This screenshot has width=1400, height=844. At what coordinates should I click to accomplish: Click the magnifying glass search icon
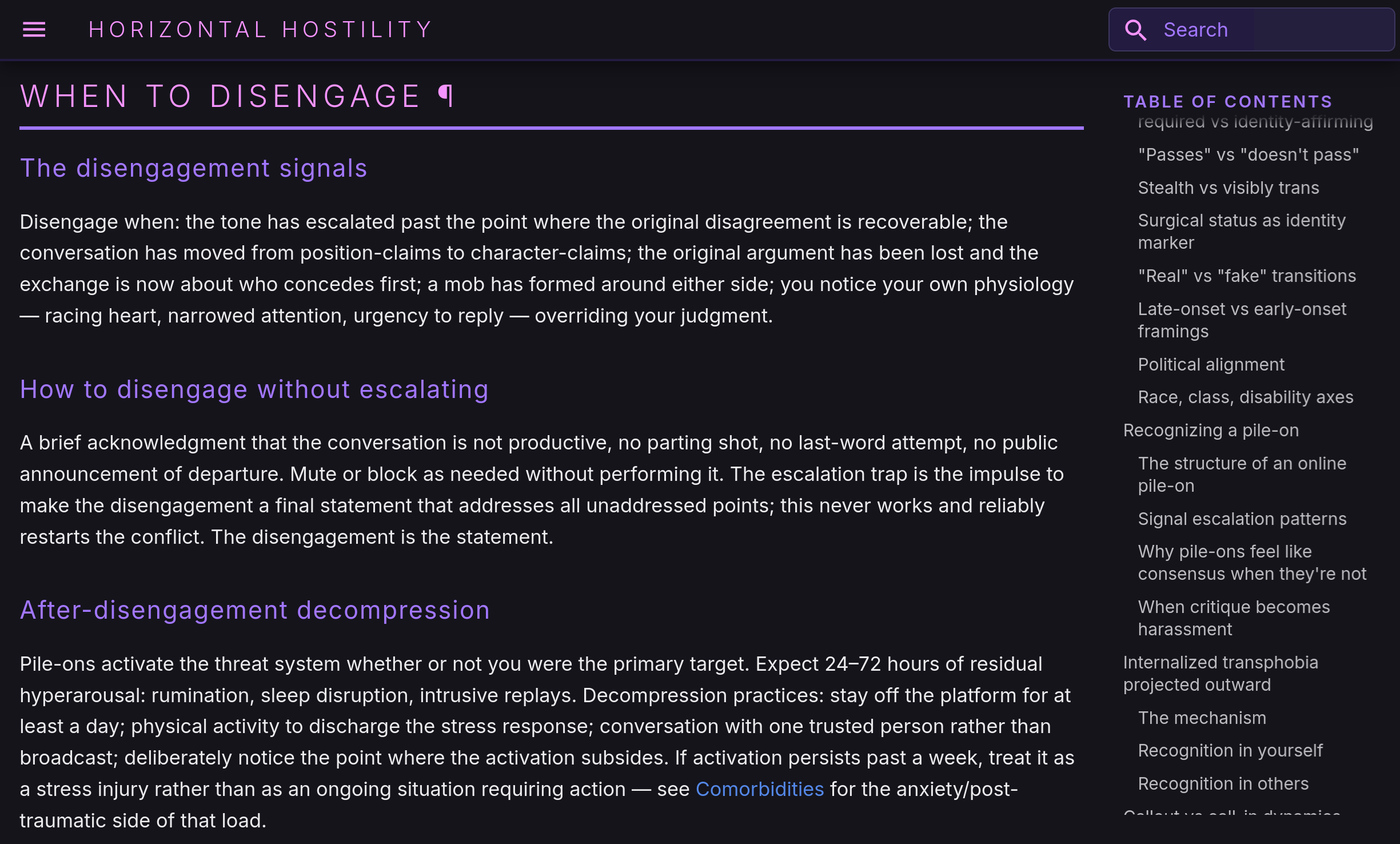(x=1135, y=30)
